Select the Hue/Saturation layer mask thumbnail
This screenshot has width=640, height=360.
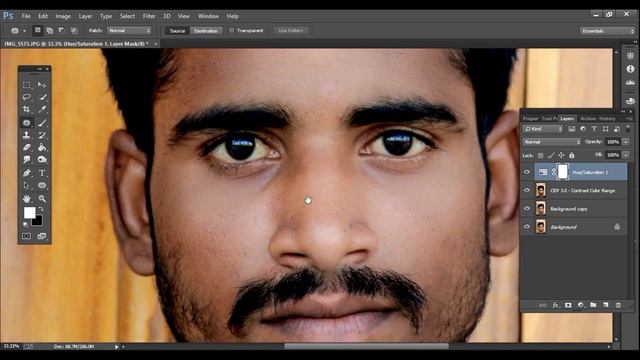[x=562, y=172]
